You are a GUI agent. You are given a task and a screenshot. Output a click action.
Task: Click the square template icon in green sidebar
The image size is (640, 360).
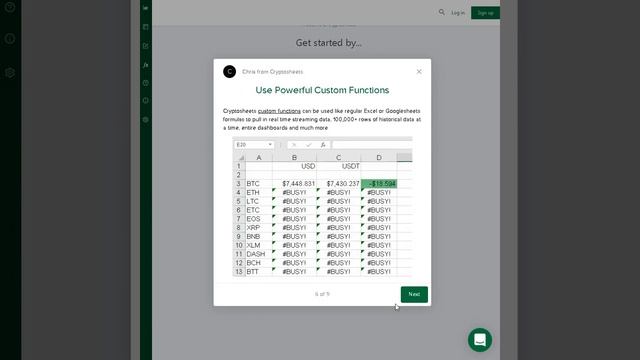[x=146, y=27]
